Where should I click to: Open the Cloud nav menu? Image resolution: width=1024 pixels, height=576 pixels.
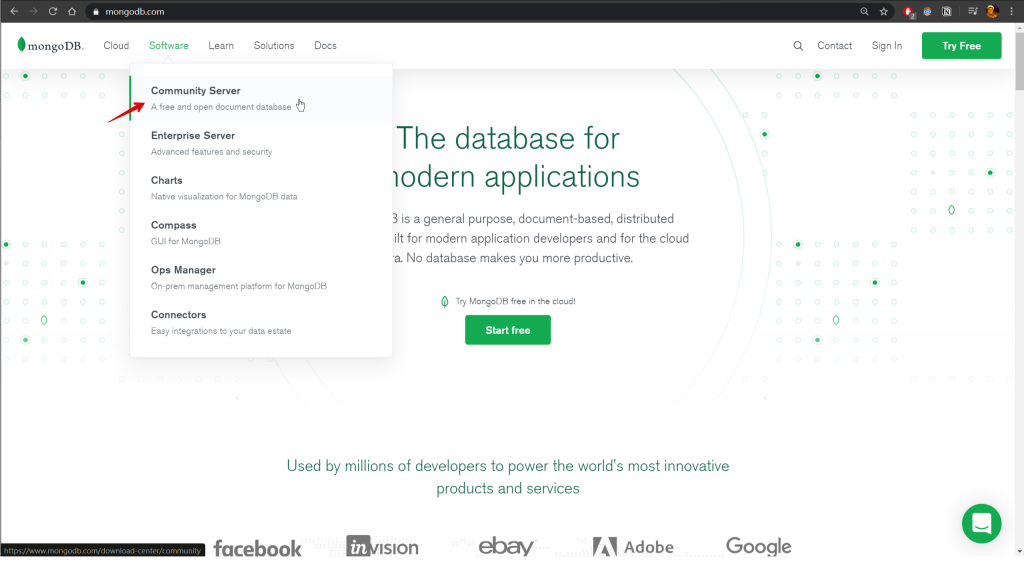116,46
